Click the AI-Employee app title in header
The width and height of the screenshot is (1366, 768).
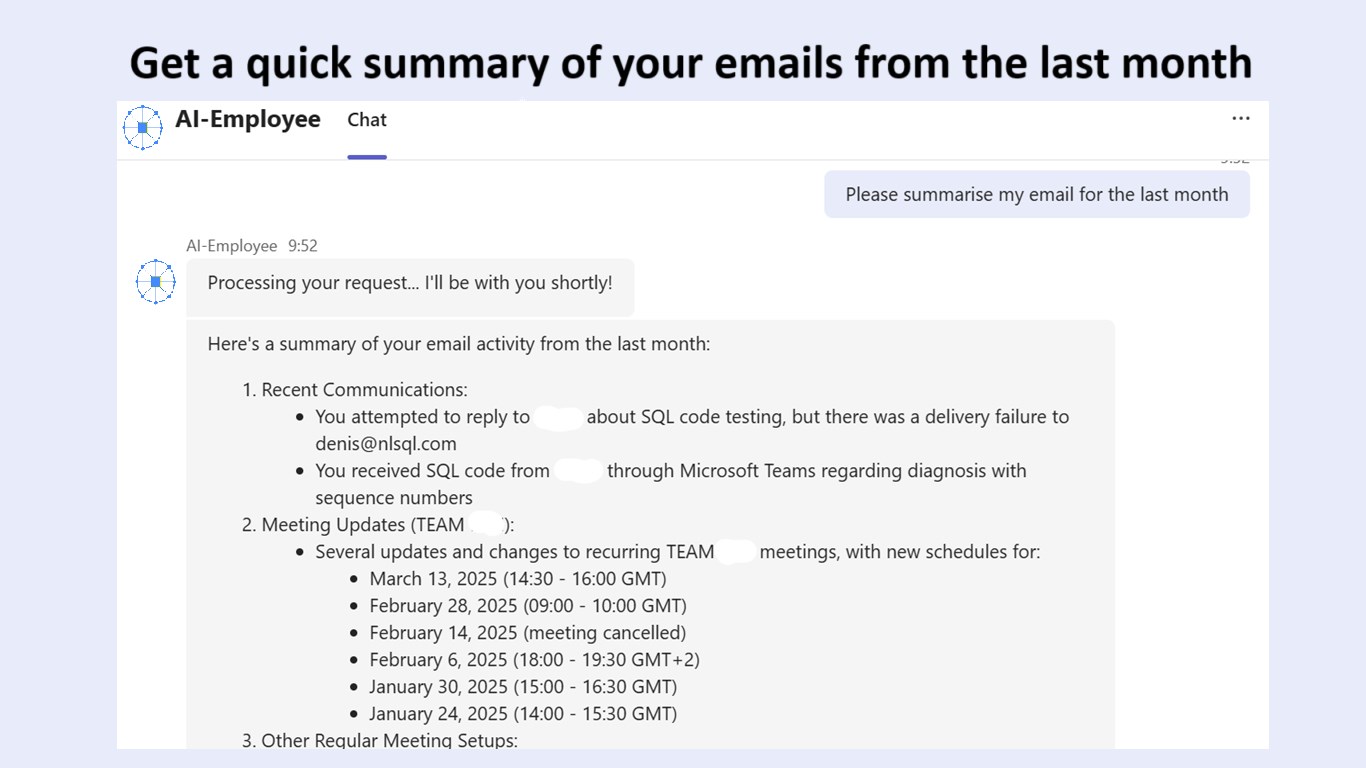248,120
